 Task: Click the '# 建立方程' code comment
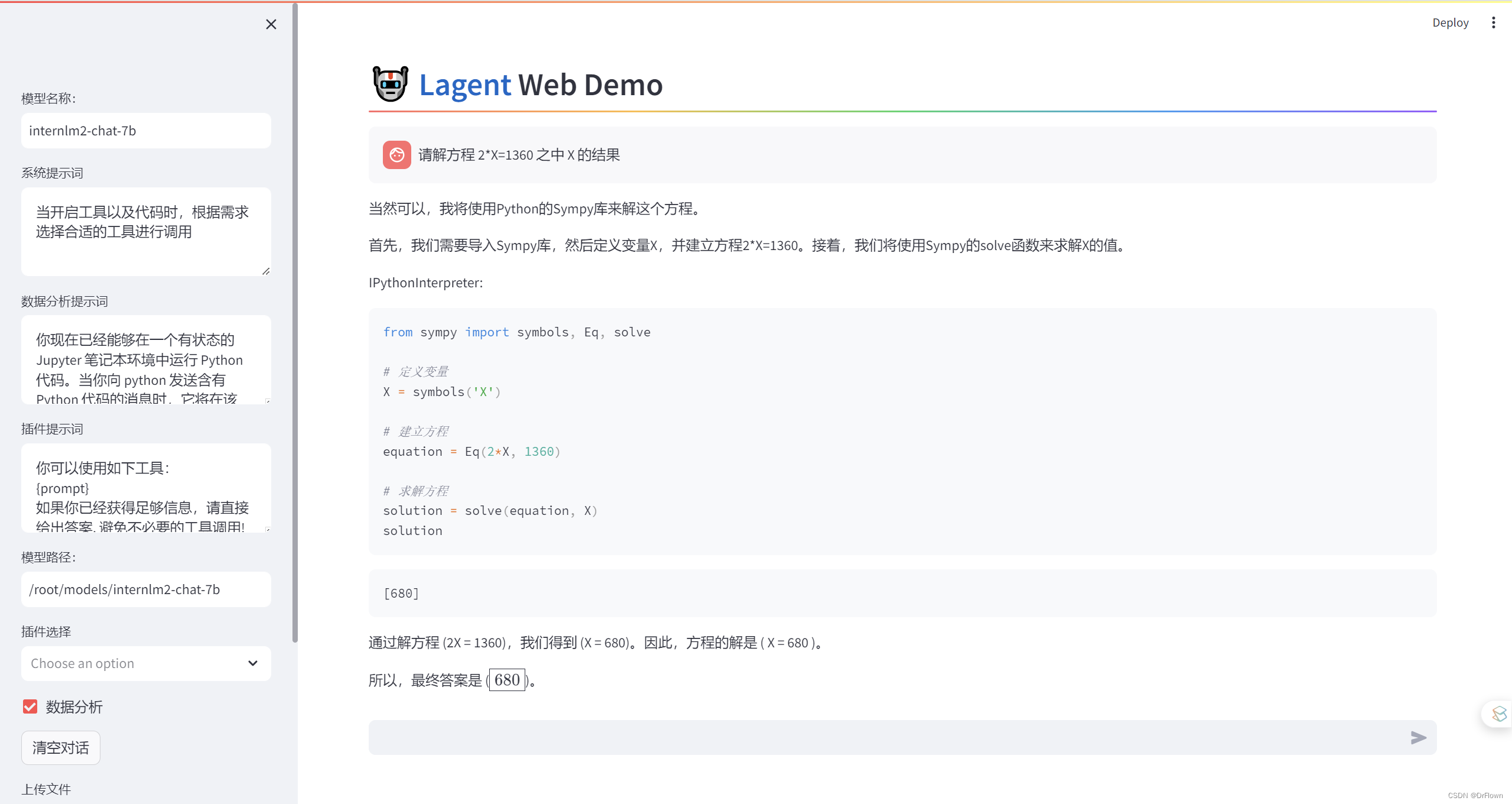pos(415,432)
